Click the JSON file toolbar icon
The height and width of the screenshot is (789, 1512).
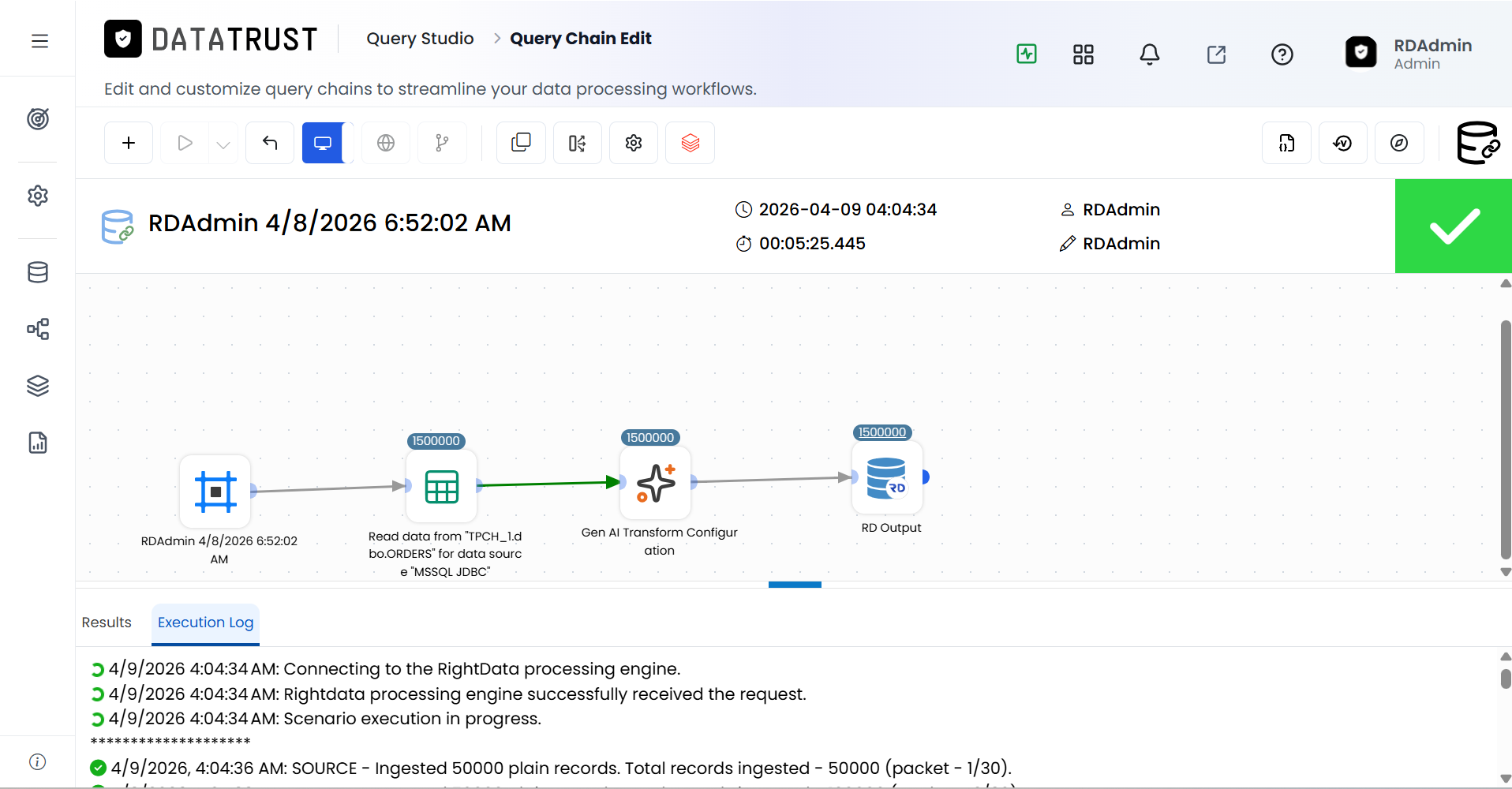tap(1286, 143)
